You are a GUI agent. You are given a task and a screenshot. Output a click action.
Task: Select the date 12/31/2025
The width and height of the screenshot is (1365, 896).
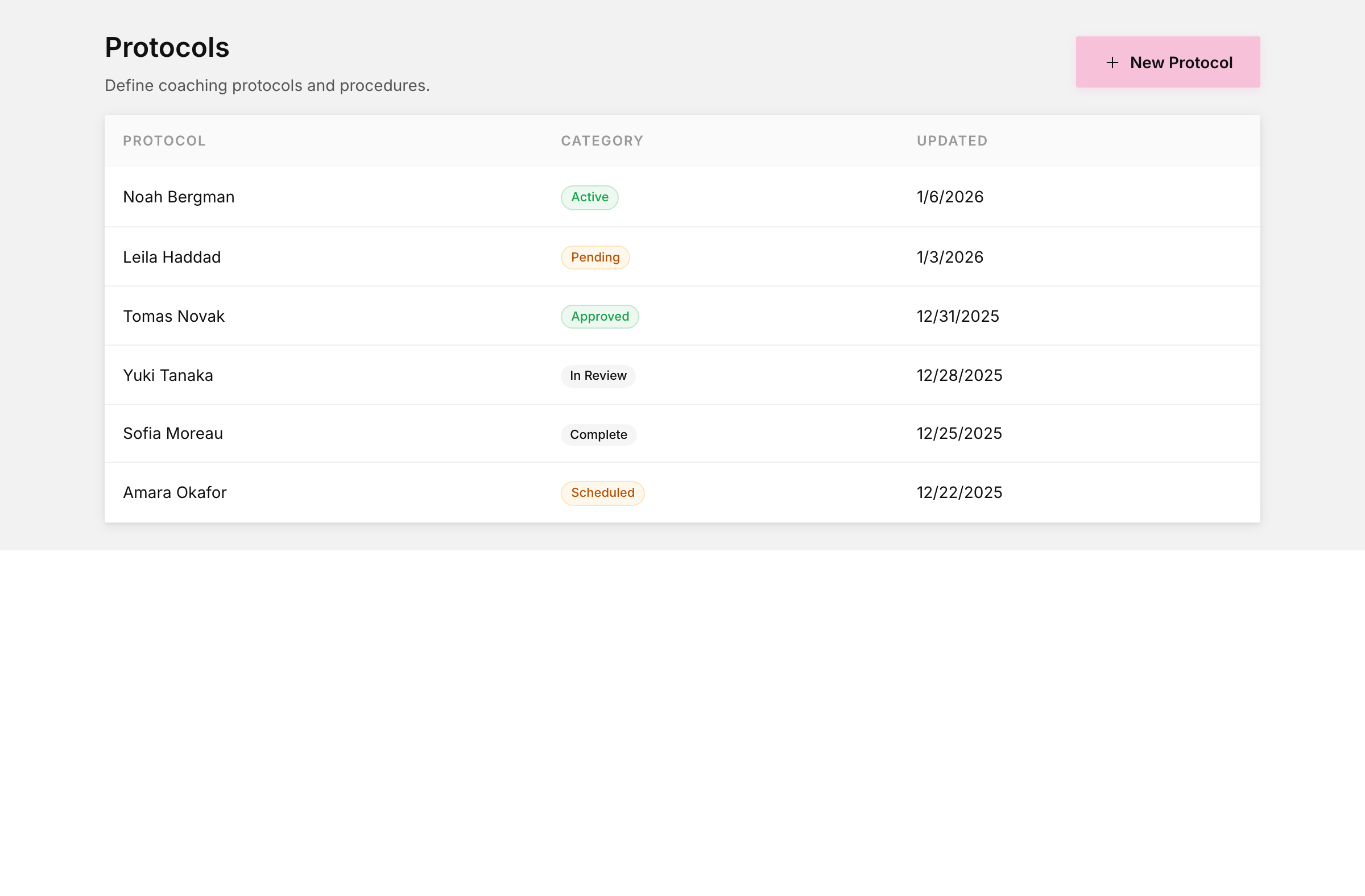point(957,317)
